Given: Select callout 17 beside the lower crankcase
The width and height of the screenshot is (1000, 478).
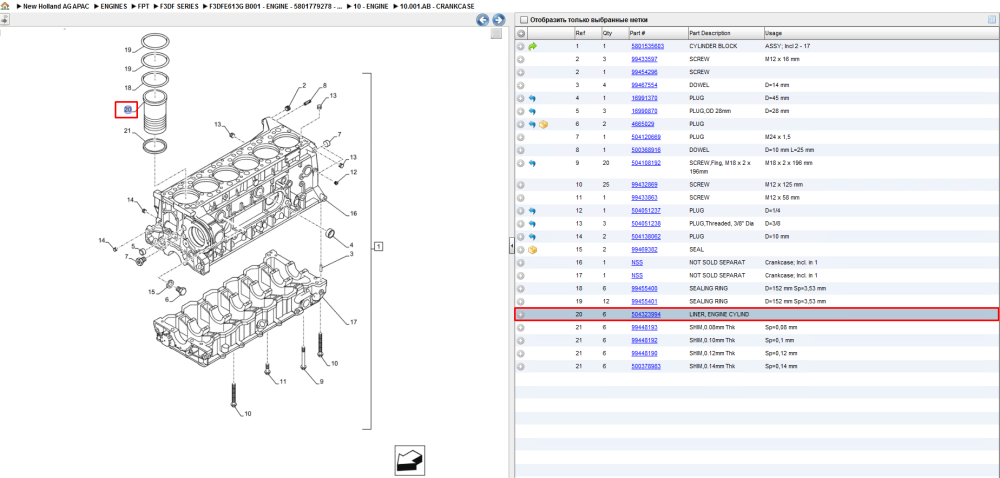Looking at the screenshot, I should pyautogui.click(x=353, y=322).
